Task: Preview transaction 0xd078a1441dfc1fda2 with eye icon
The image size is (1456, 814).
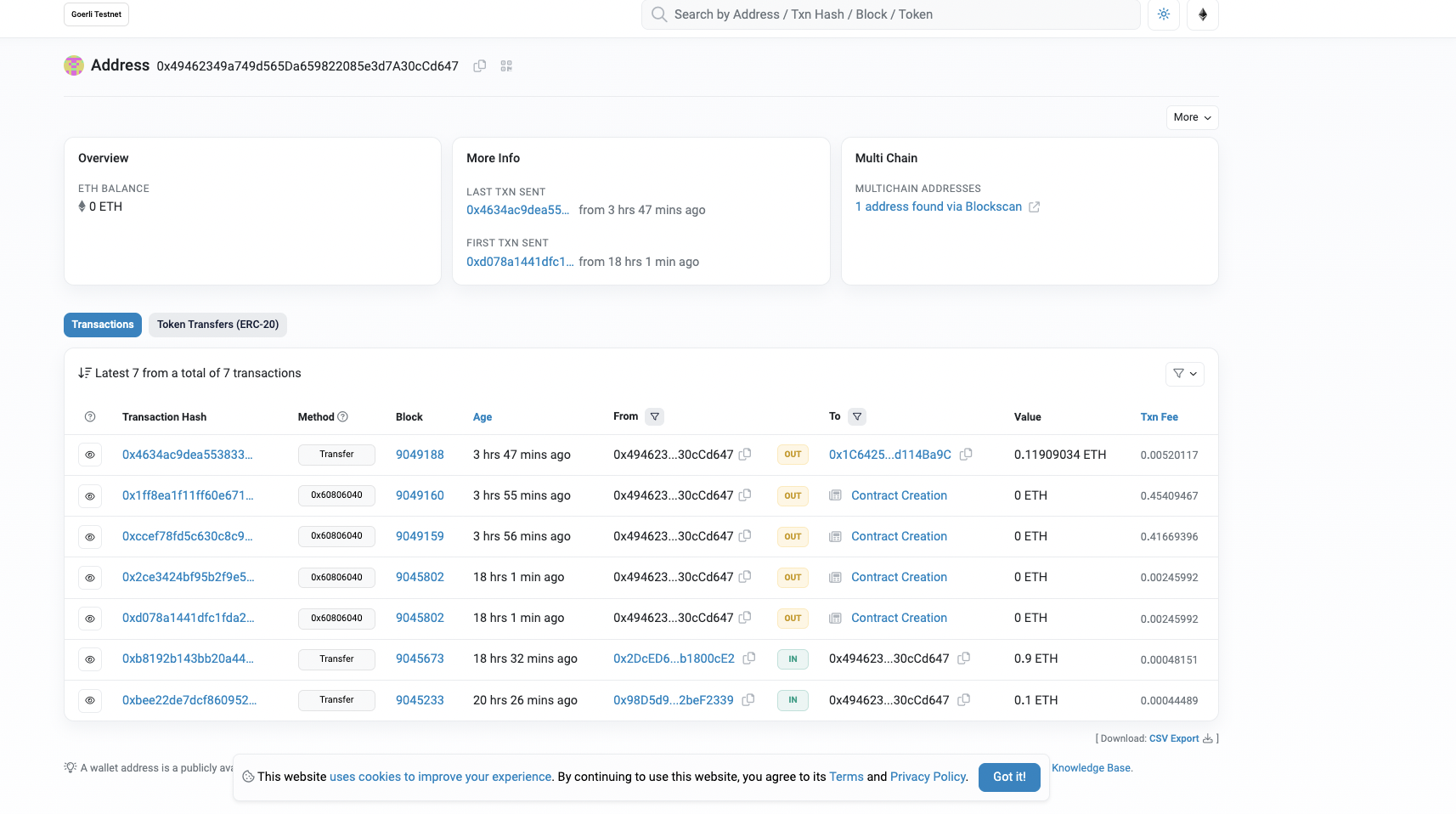Action: [x=90, y=618]
